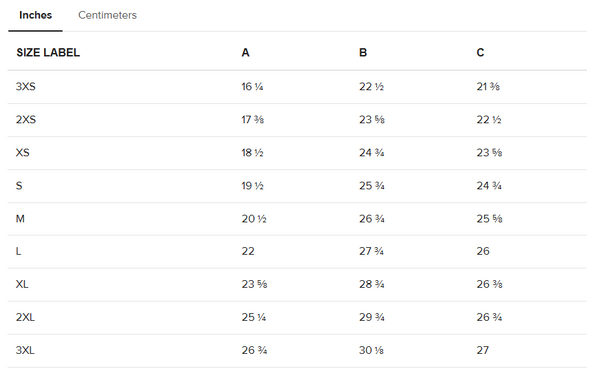Viewport: 600px width, 380px height.
Task: Select the XL size row label
Action: 22,284
